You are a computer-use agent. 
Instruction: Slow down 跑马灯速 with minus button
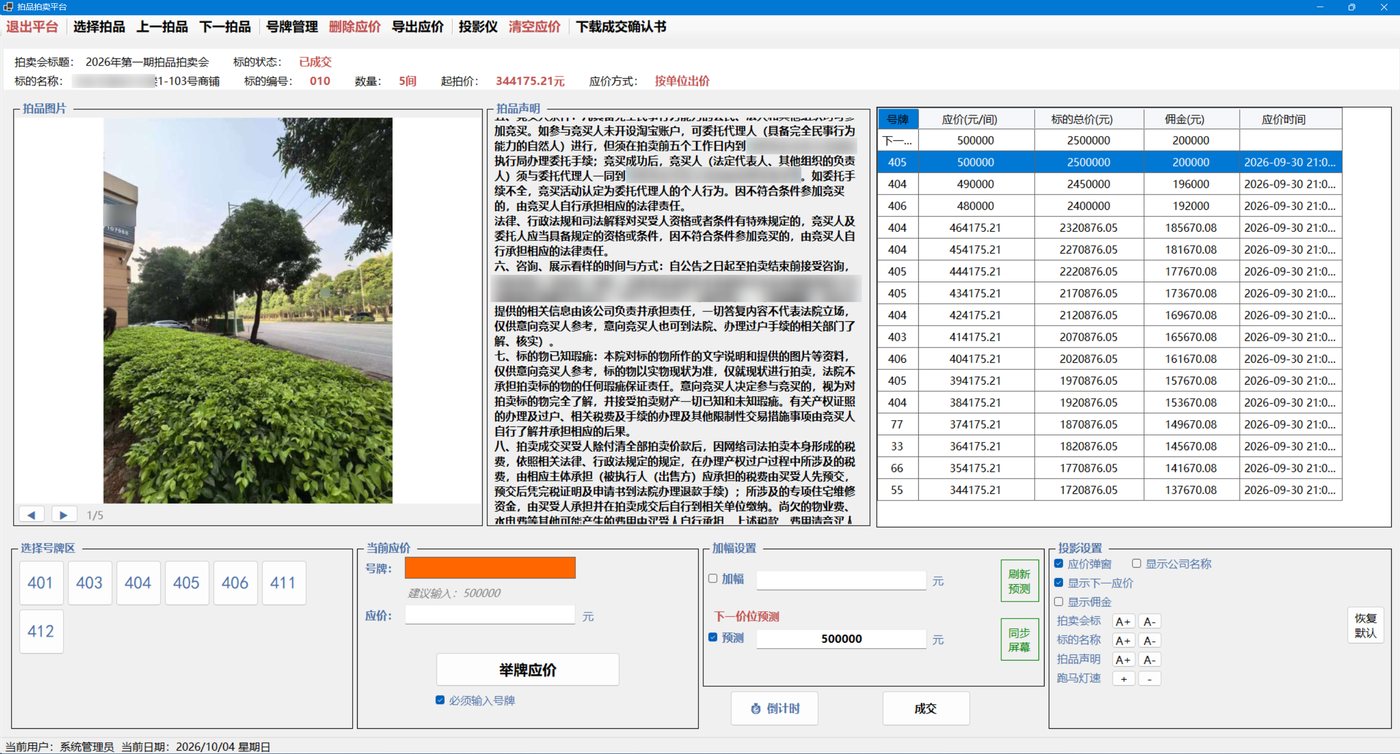(x=1150, y=679)
